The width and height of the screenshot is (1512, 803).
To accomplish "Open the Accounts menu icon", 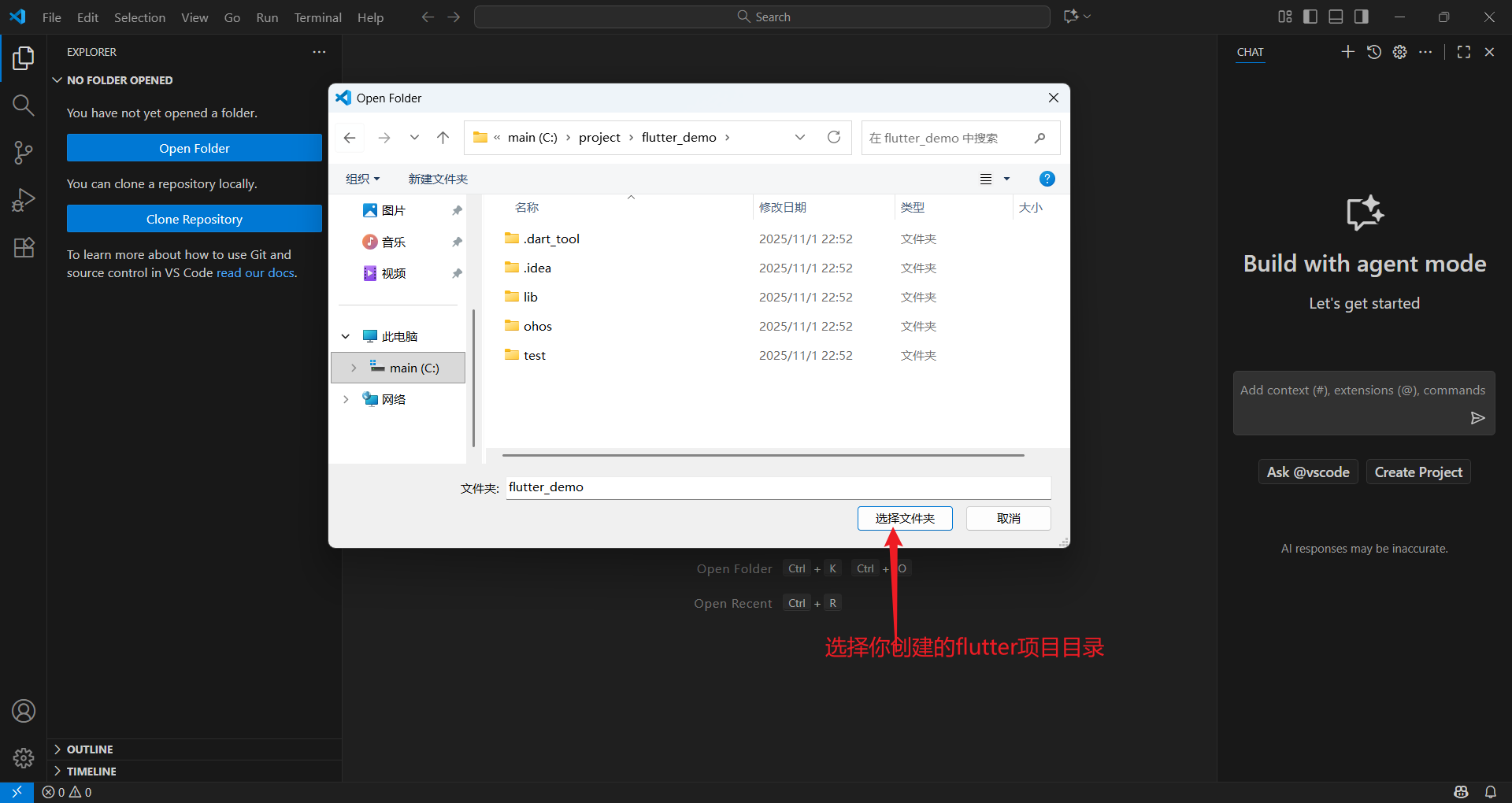I will point(24,711).
